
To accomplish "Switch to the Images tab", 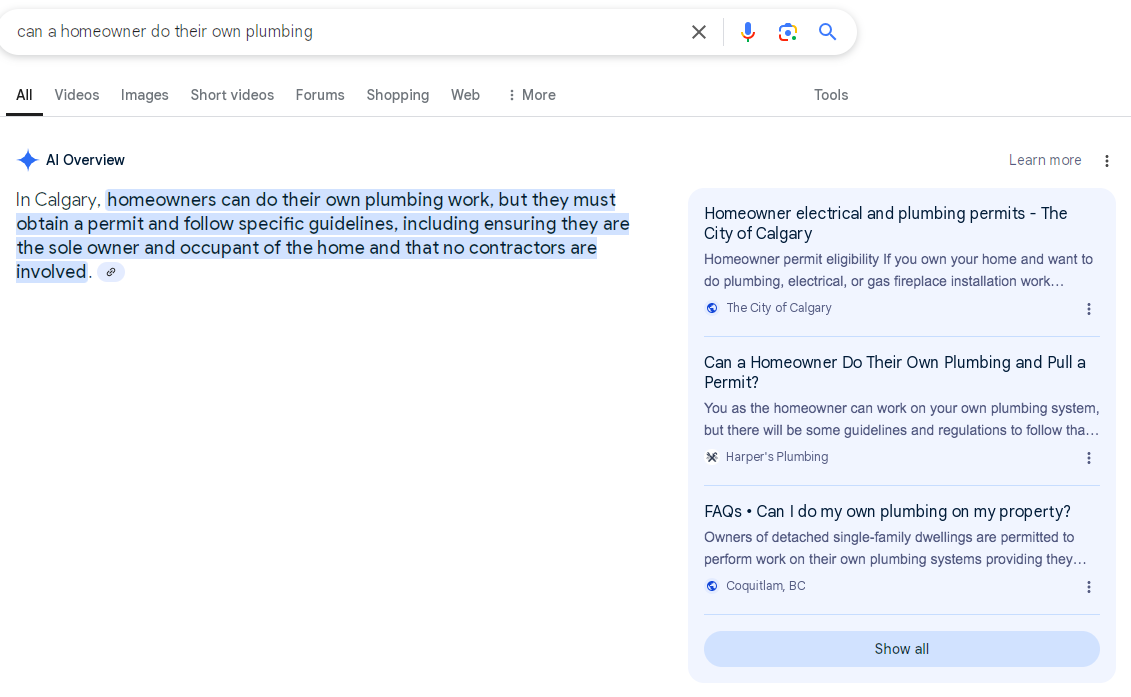I will (144, 95).
